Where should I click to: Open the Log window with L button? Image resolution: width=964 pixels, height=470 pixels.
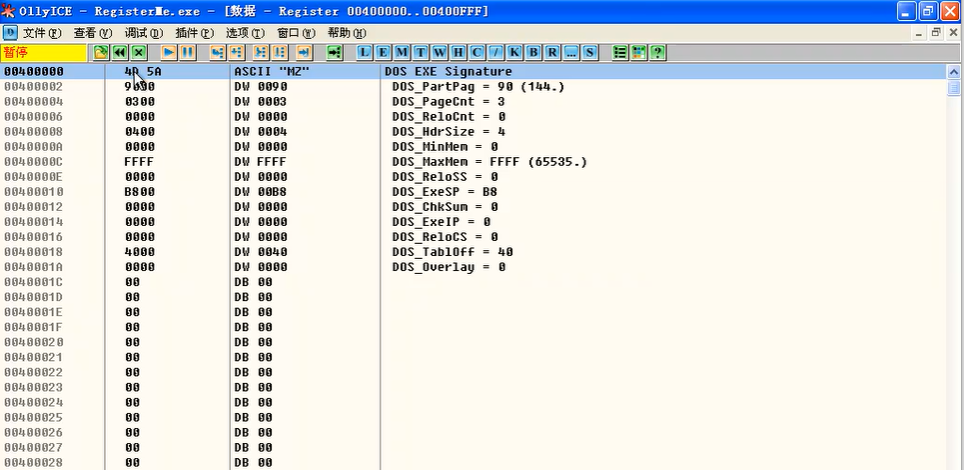click(x=365, y=53)
